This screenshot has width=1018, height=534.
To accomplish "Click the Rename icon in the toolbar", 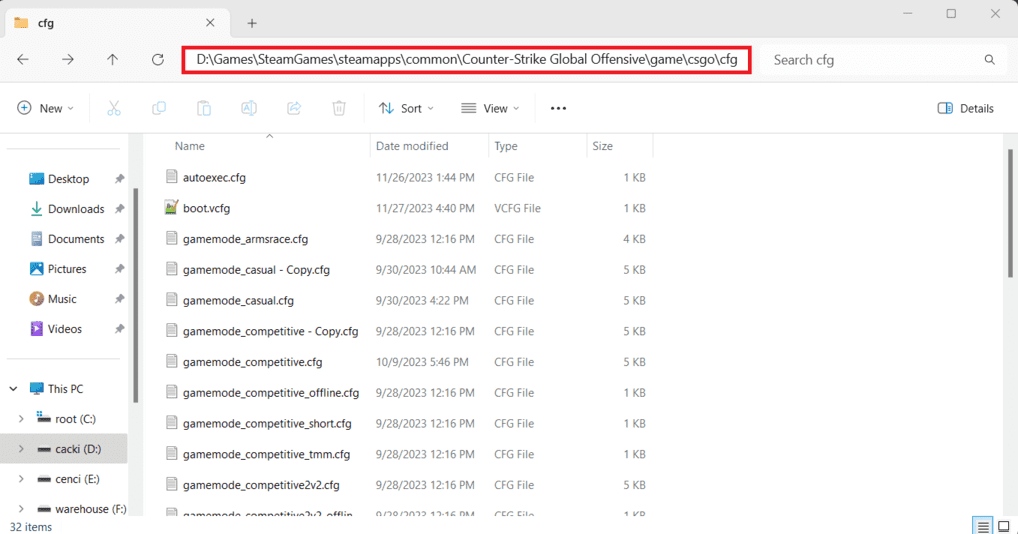I will pos(249,108).
